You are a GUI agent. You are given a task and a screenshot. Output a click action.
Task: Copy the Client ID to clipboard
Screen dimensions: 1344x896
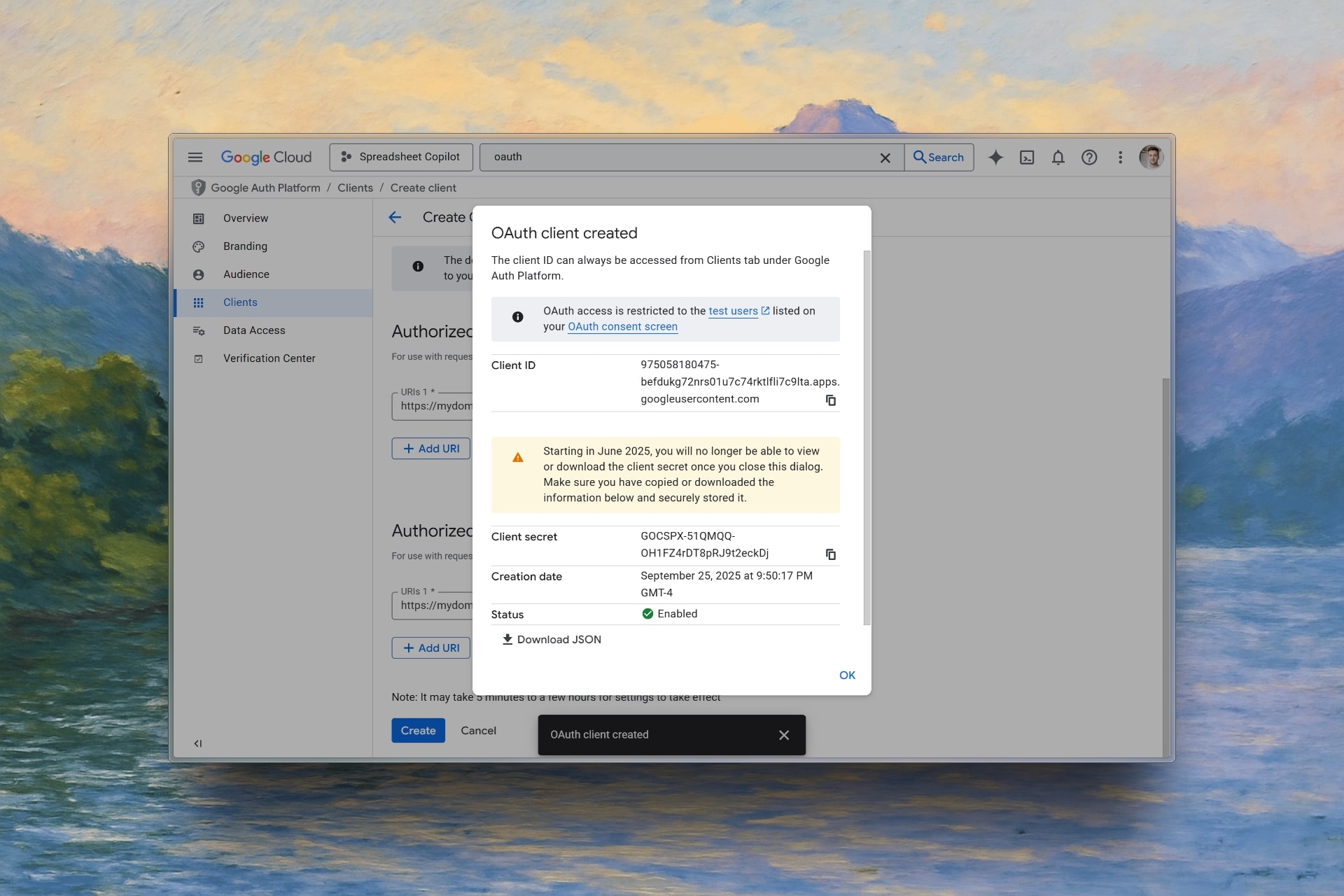(830, 400)
